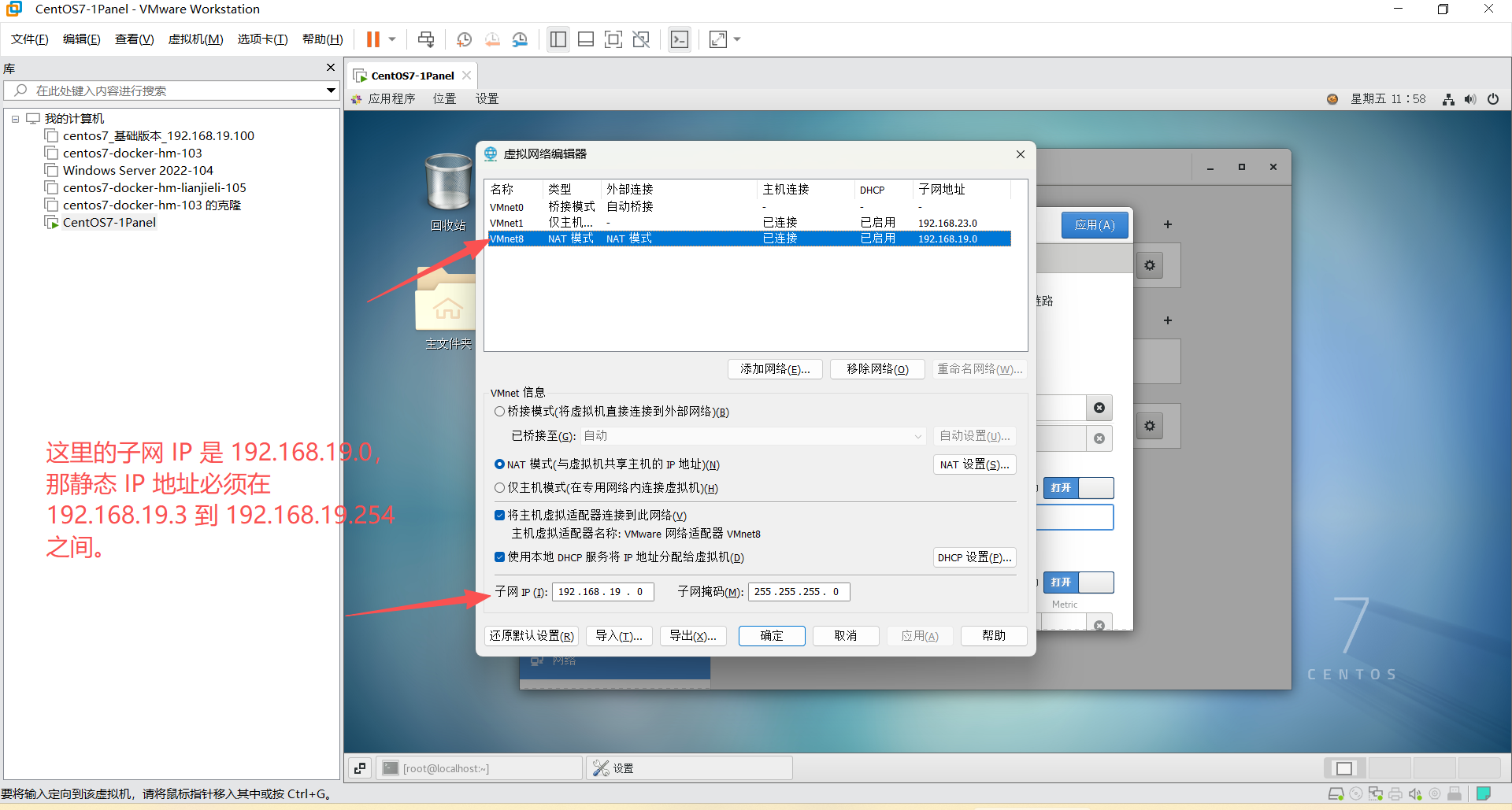Click the USB device status icon
The image size is (1512, 810).
[x=1455, y=793]
